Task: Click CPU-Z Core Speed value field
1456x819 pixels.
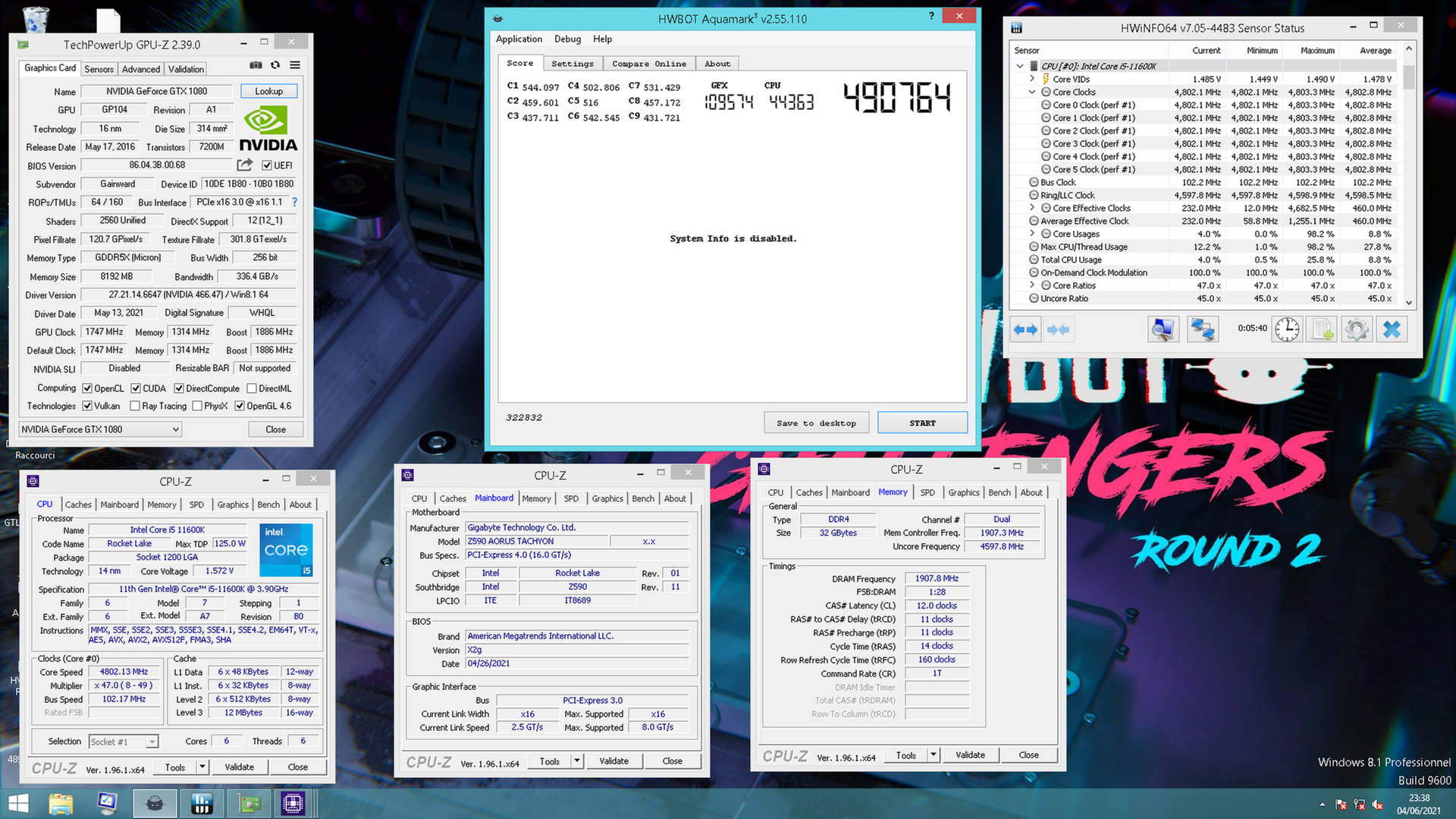Action: pos(124,672)
